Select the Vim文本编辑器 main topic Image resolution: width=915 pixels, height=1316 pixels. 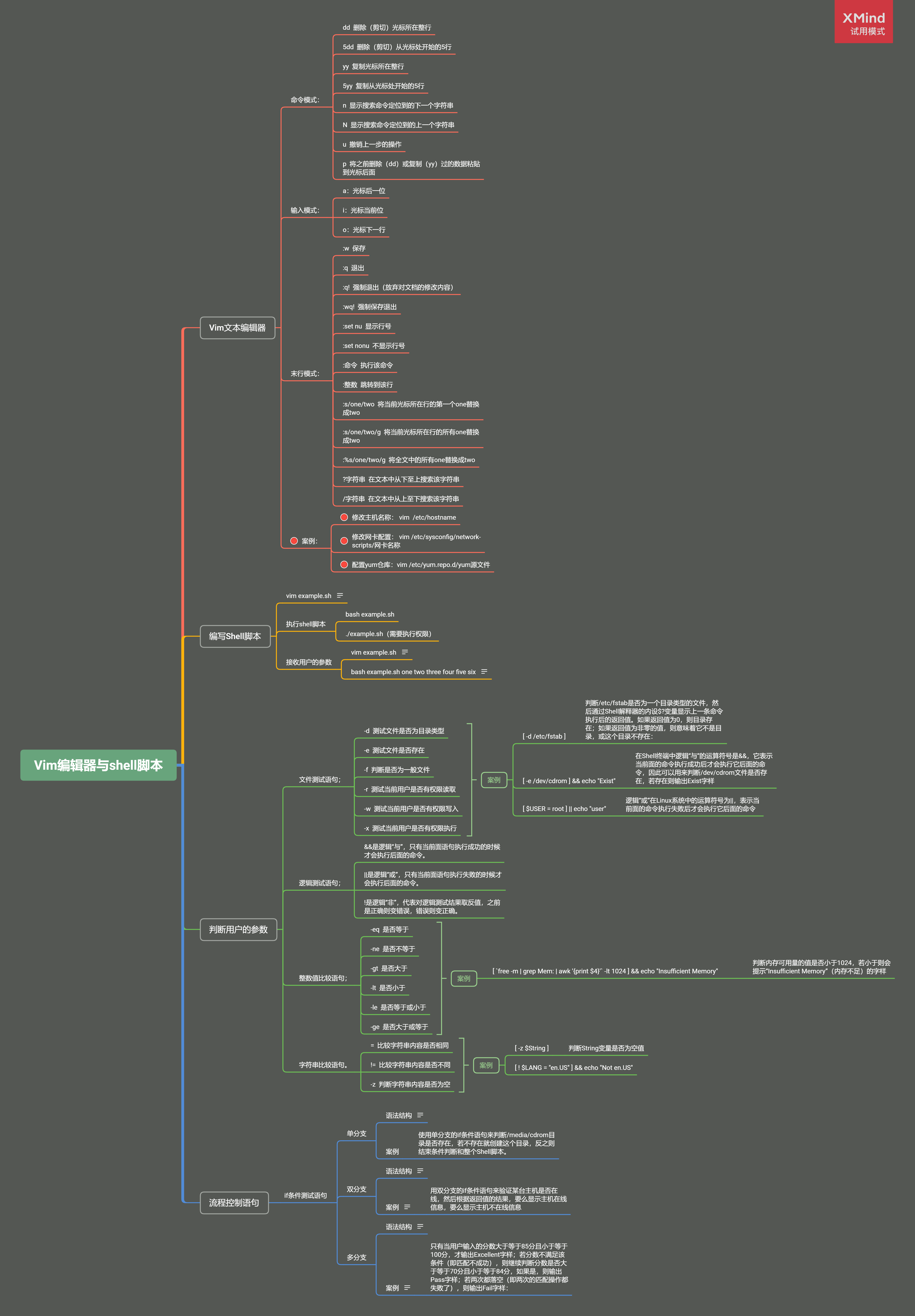tap(237, 328)
